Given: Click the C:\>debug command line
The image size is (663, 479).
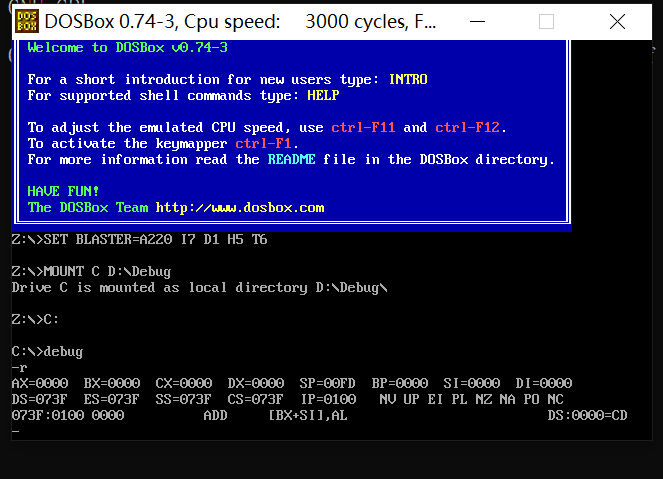Looking at the screenshot, I should (47, 352).
